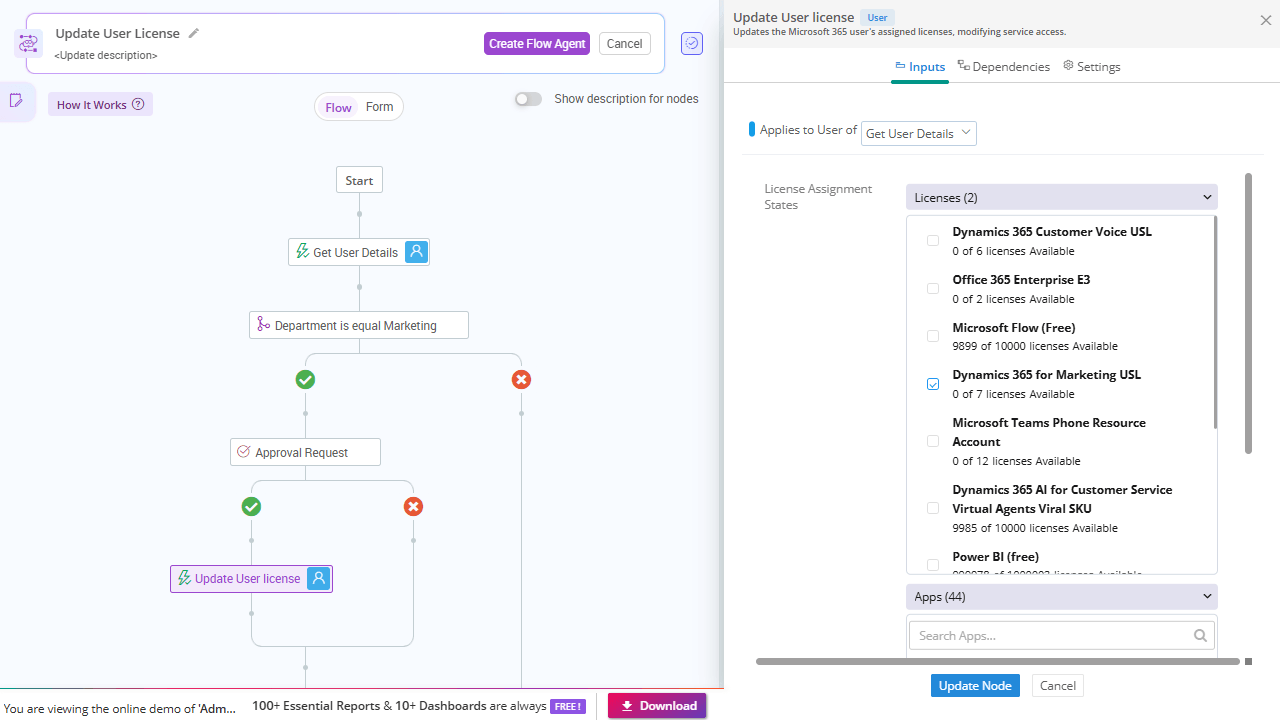The height and width of the screenshot is (720, 1280).
Task: Uncheck Dynamics 365 for Marketing USL license
Action: (x=933, y=384)
